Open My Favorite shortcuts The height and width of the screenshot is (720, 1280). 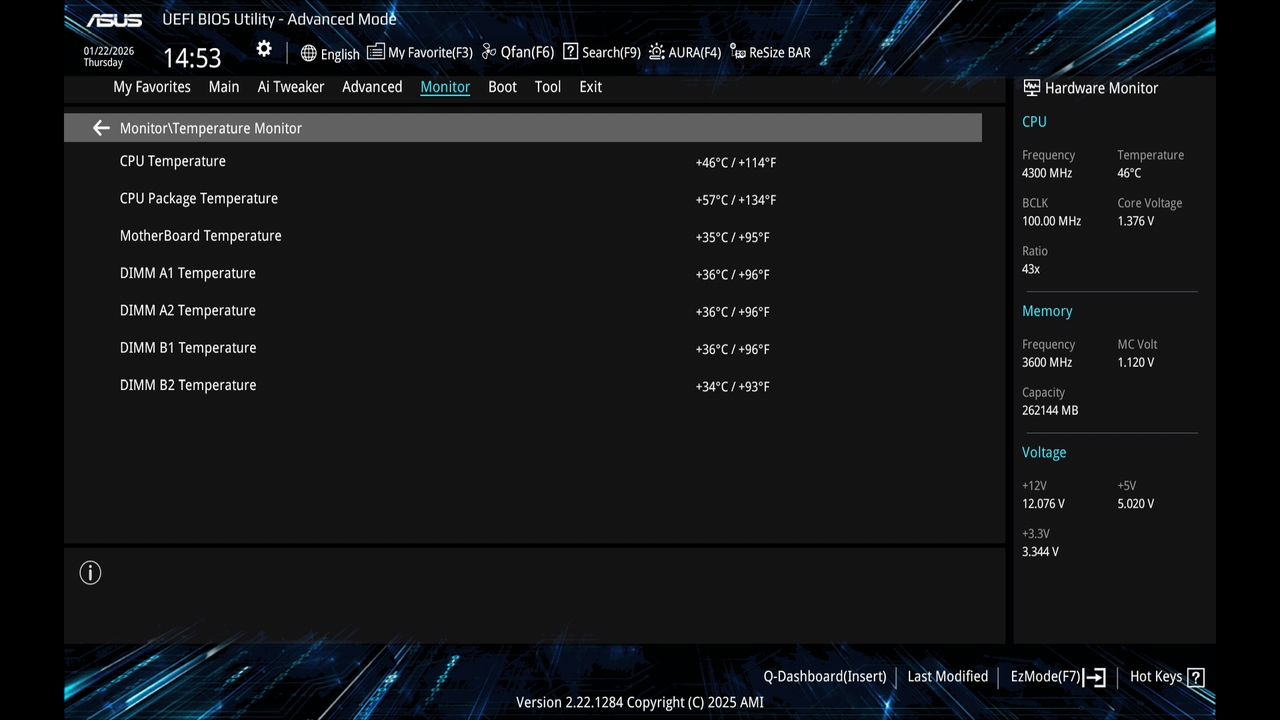419,51
